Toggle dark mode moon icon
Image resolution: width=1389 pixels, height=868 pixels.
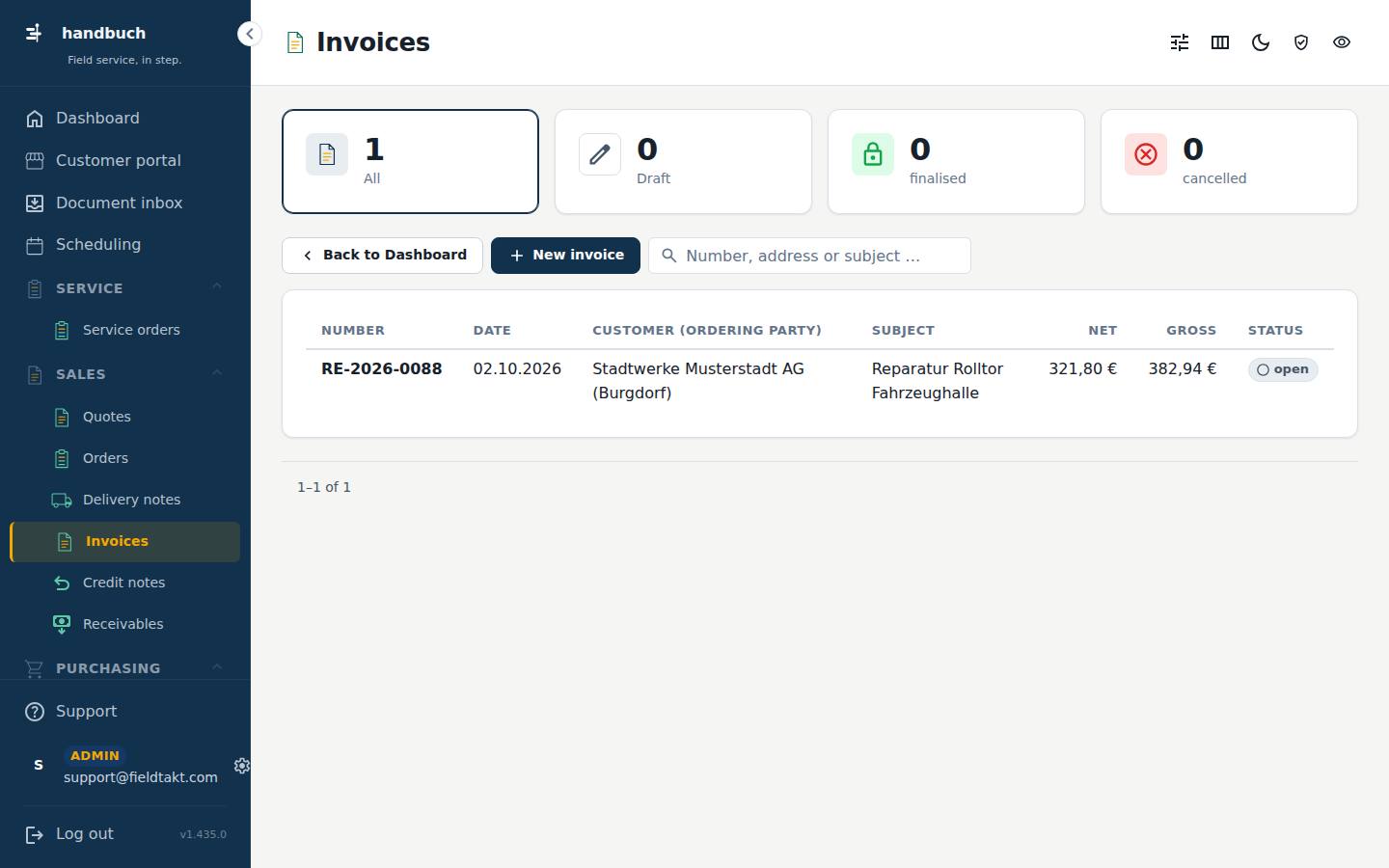coord(1261,42)
